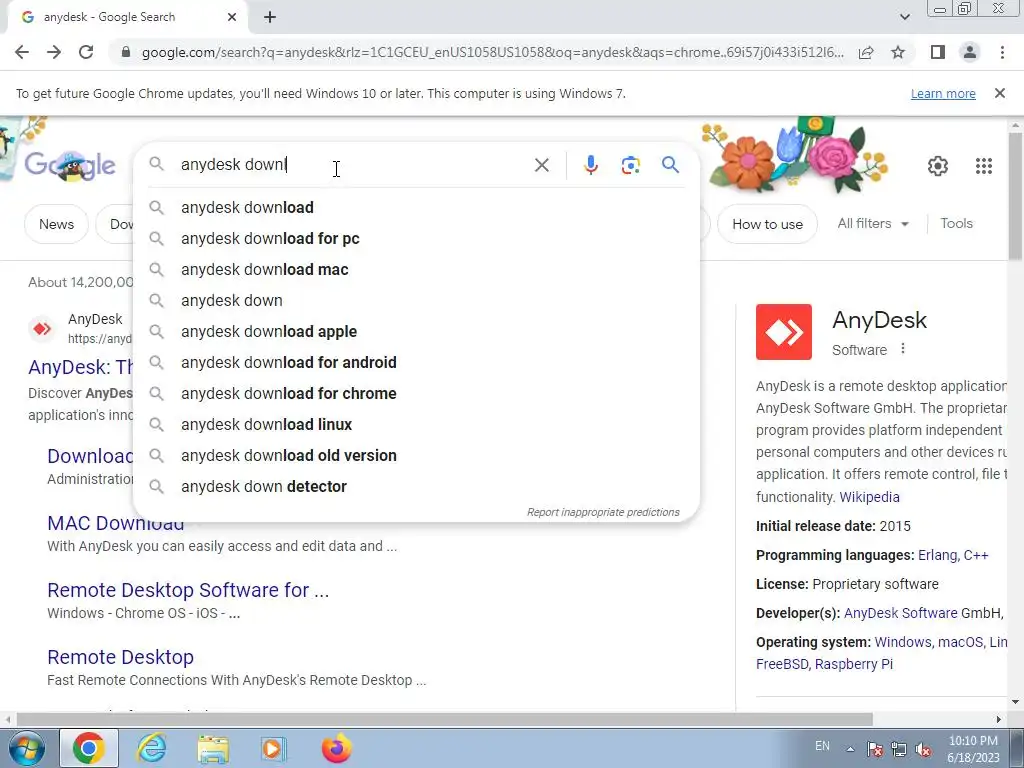This screenshot has width=1024, height=768.
Task: Open a new browser tab
Action: tap(270, 18)
